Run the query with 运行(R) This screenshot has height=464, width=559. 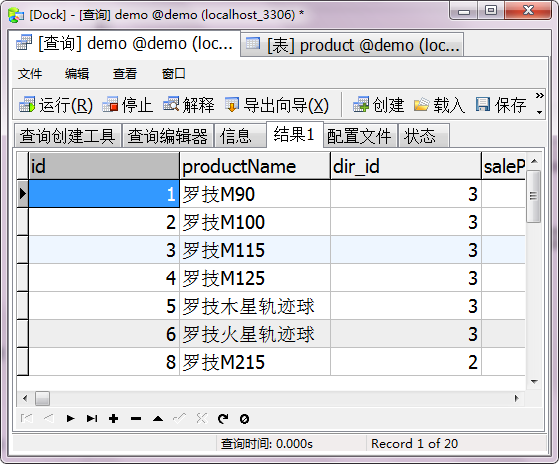[56, 105]
